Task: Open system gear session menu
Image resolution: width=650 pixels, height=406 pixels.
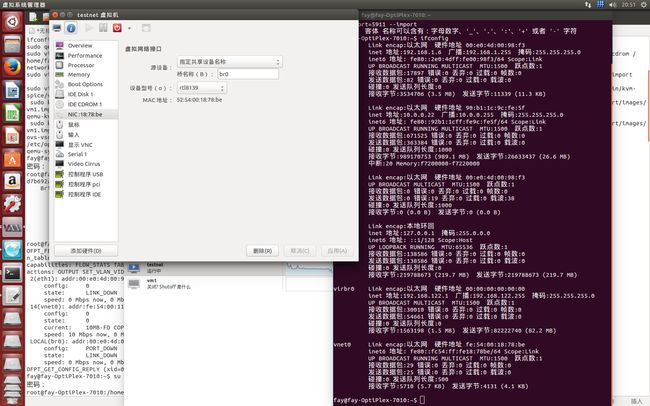Action: point(643,5)
